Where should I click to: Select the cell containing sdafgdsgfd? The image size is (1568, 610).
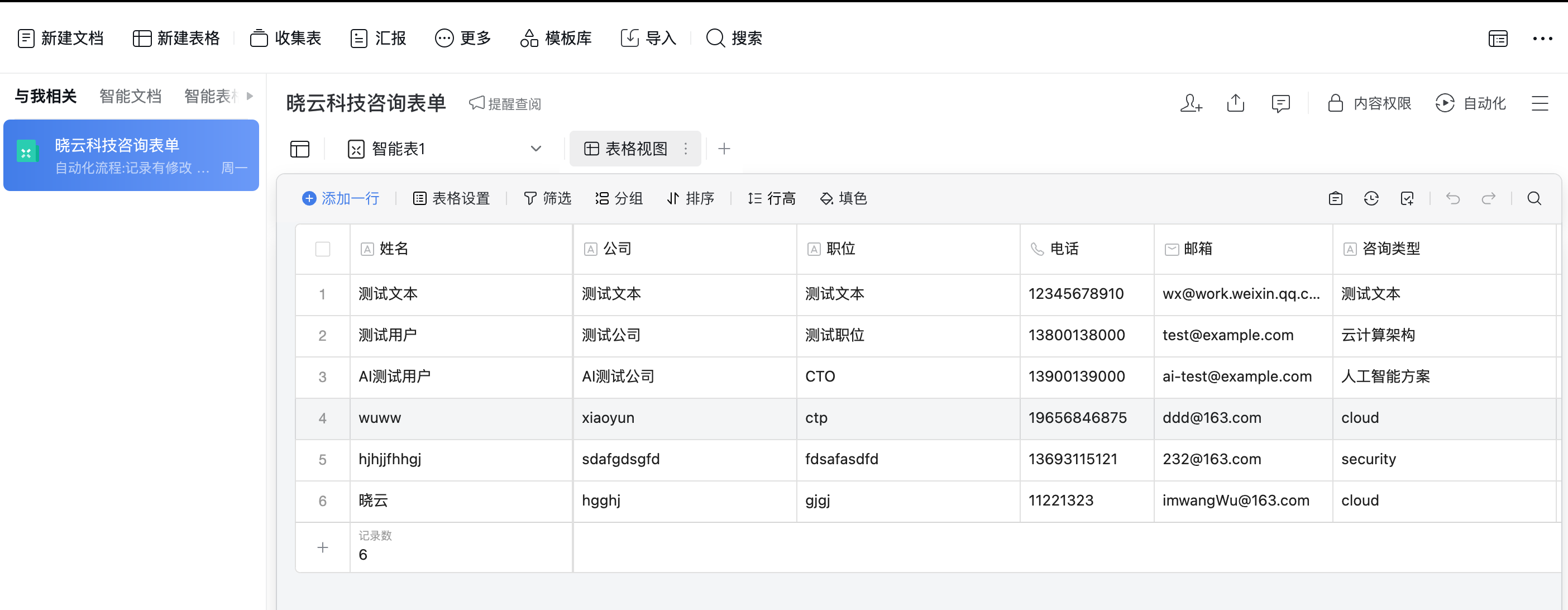tap(685, 460)
